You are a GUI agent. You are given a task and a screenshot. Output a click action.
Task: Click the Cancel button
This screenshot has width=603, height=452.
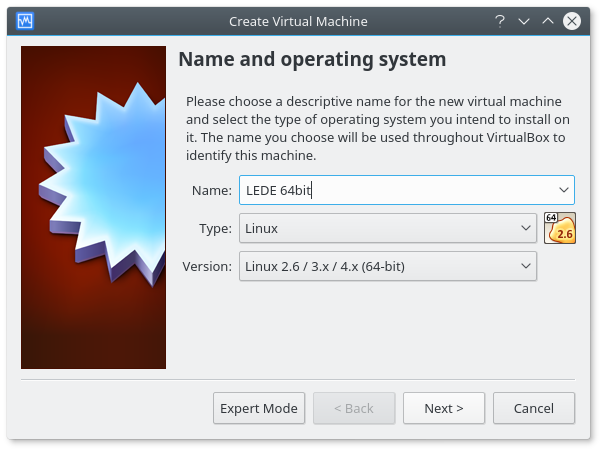point(534,408)
